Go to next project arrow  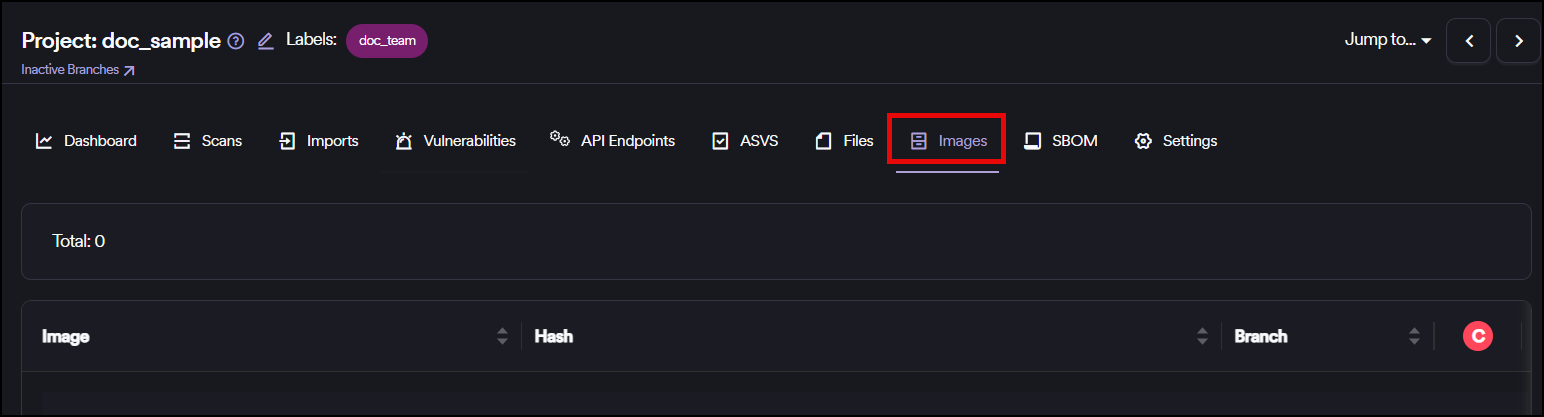[x=1518, y=41]
